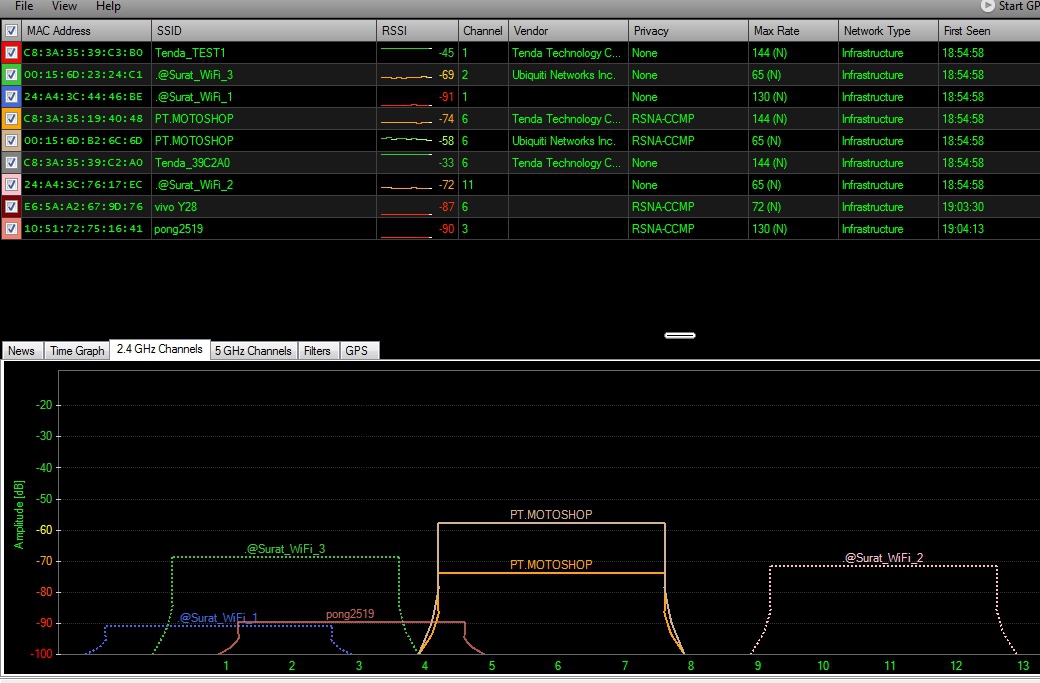1040x683 pixels.
Task: Sort by SSID column header
Action: click(264, 31)
